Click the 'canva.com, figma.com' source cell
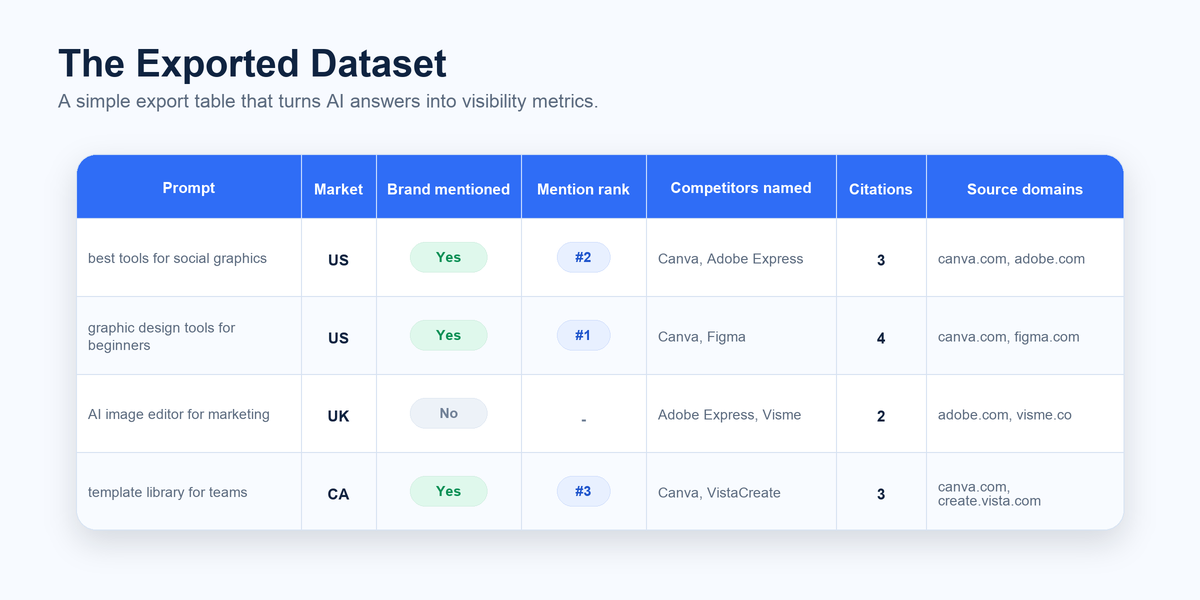This screenshot has height=600, width=1200. click(x=1025, y=336)
